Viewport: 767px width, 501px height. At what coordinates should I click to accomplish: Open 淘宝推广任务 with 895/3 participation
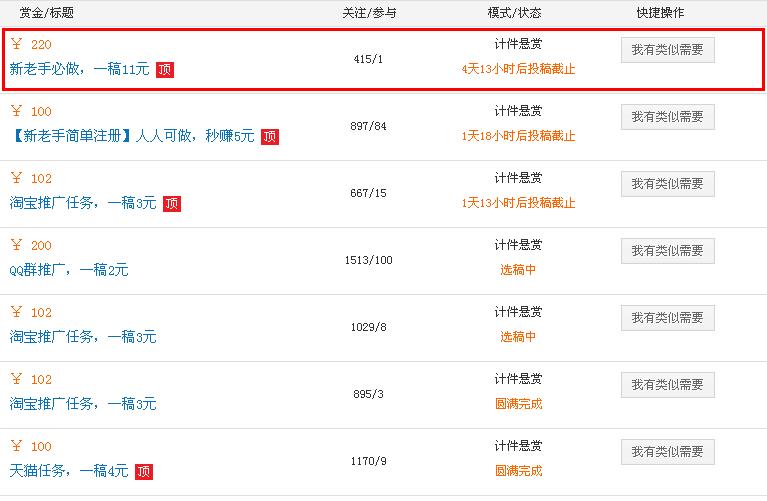point(83,404)
